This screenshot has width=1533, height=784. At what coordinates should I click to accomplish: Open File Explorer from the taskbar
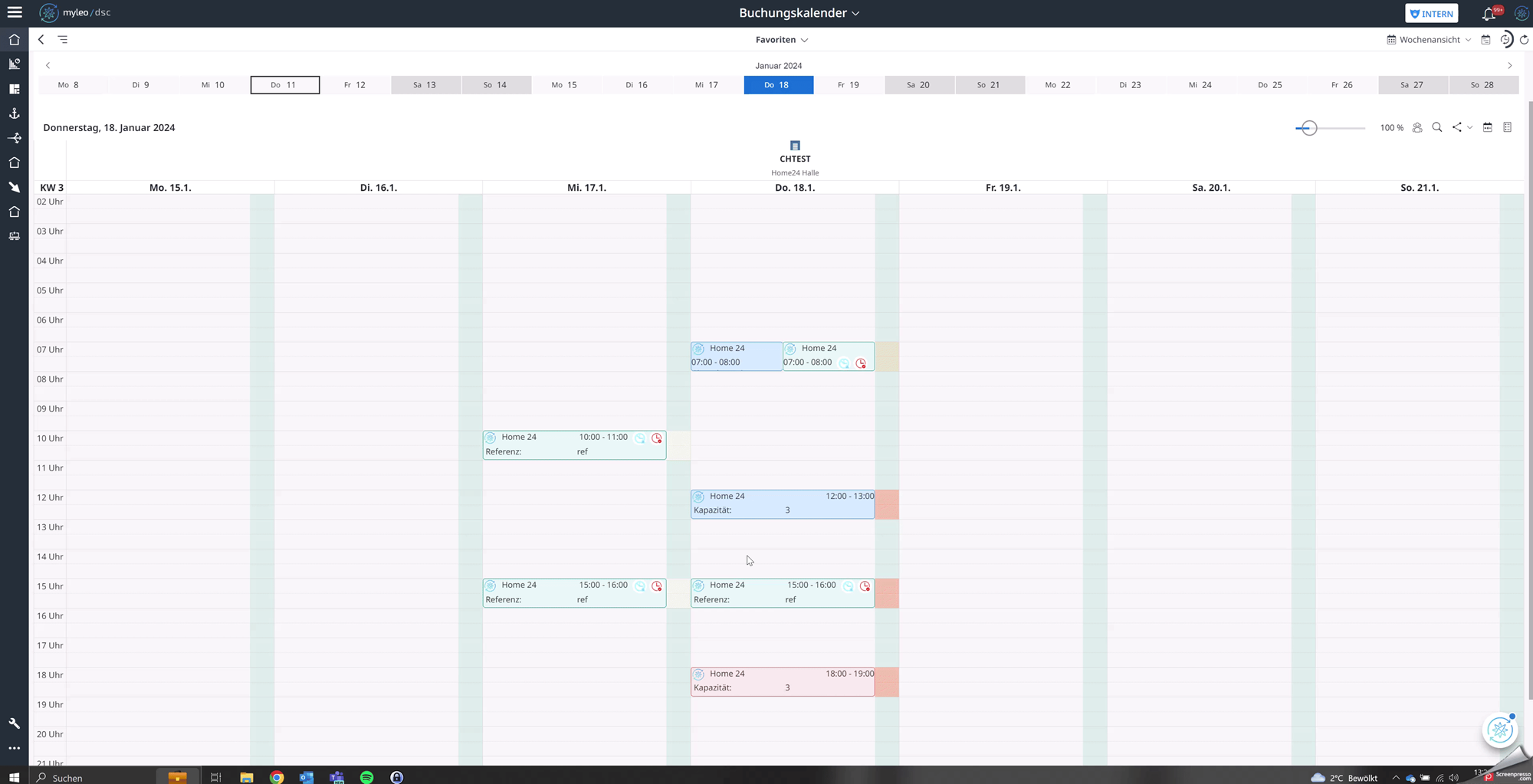(x=246, y=777)
